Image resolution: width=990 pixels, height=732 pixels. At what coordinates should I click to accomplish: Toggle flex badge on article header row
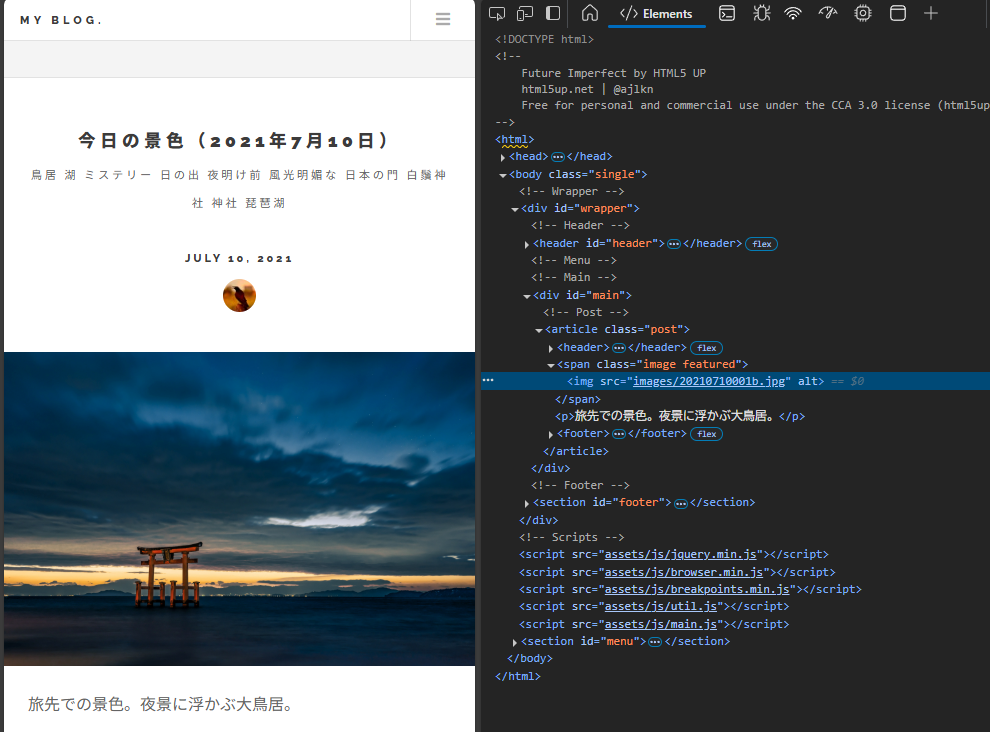pyautogui.click(x=707, y=348)
